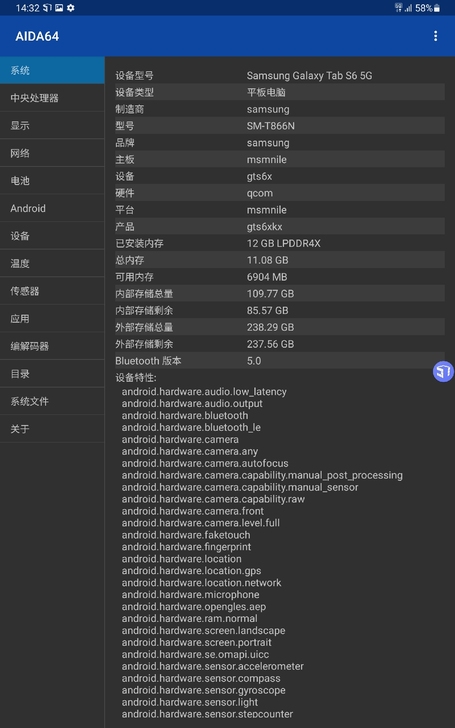This screenshot has width=455, height=728.
Task: Tap the floating blue screenshot bubble icon
Action: point(443,371)
